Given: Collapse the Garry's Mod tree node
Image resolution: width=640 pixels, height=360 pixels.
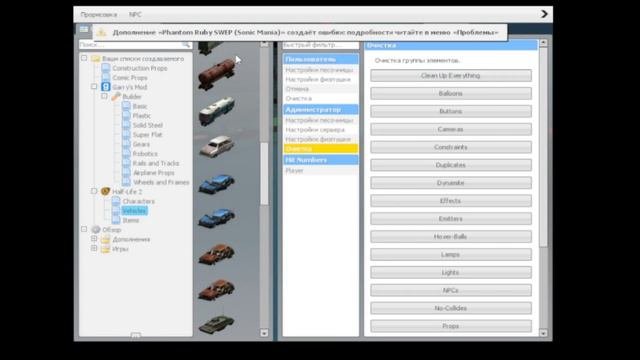Looking at the screenshot, I should [94, 87].
